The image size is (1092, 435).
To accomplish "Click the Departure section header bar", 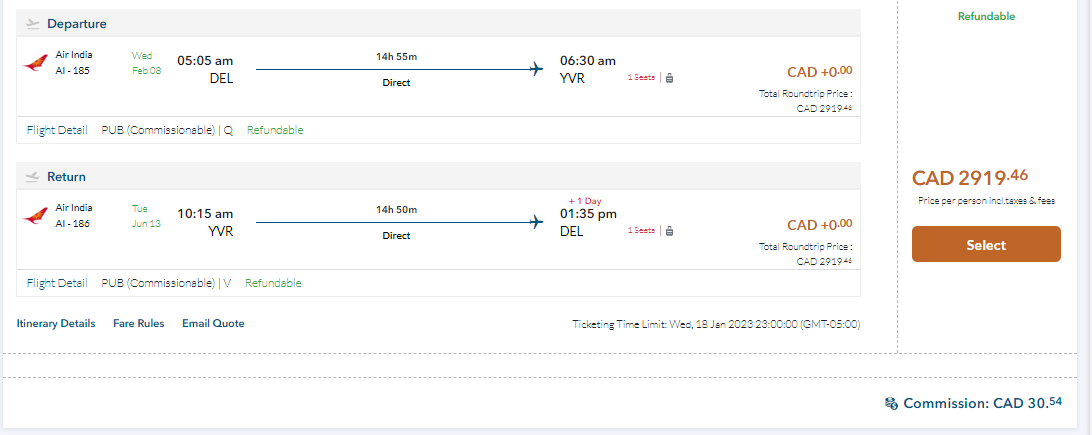I will (438, 24).
